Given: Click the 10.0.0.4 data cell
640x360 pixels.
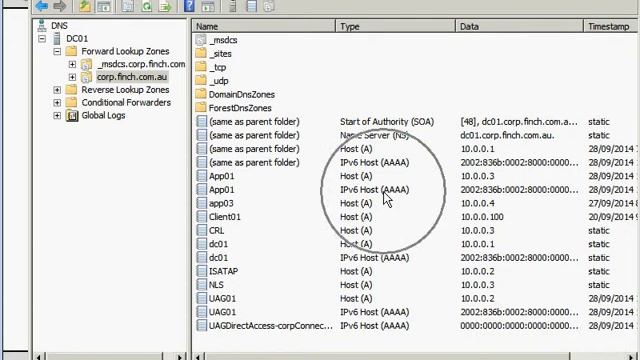Looking at the screenshot, I should pos(478,203).
